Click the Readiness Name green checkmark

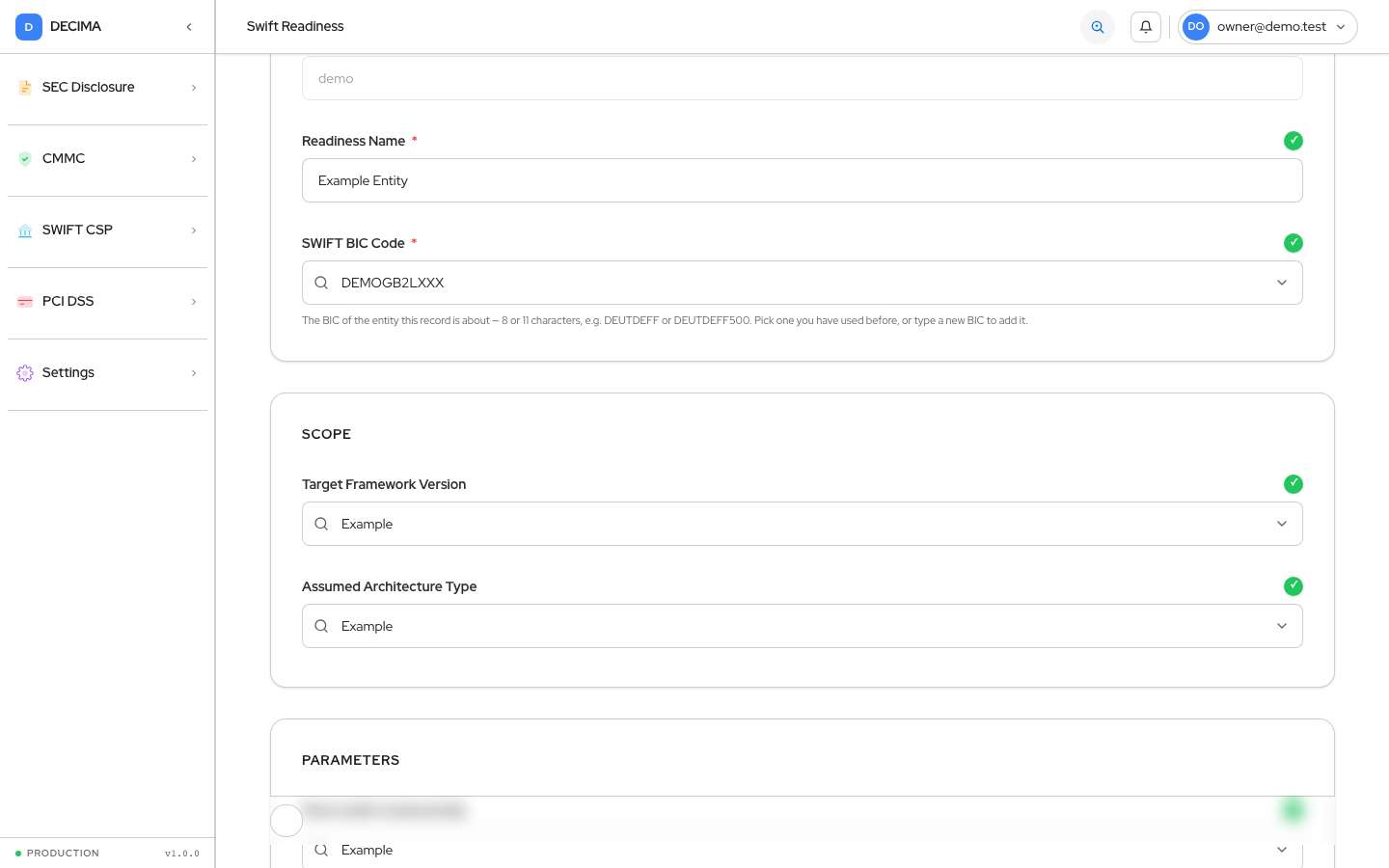(1294, 141)
